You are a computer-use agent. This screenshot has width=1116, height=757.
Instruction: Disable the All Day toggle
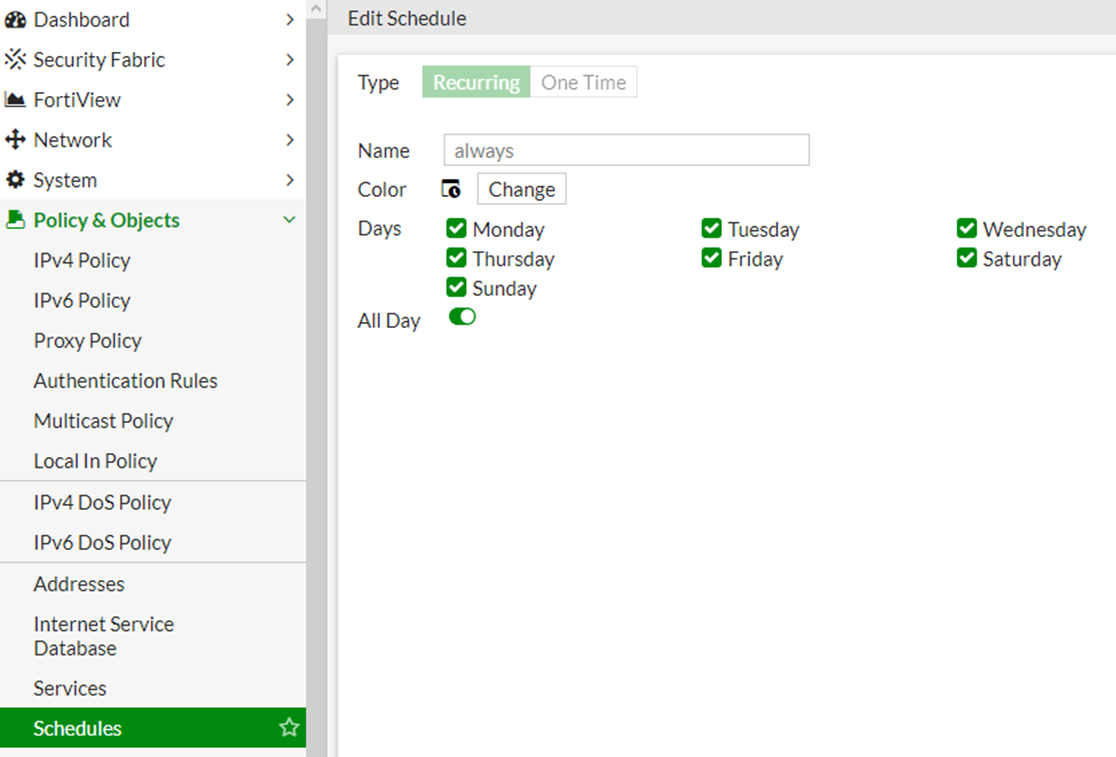pos(462,317)
